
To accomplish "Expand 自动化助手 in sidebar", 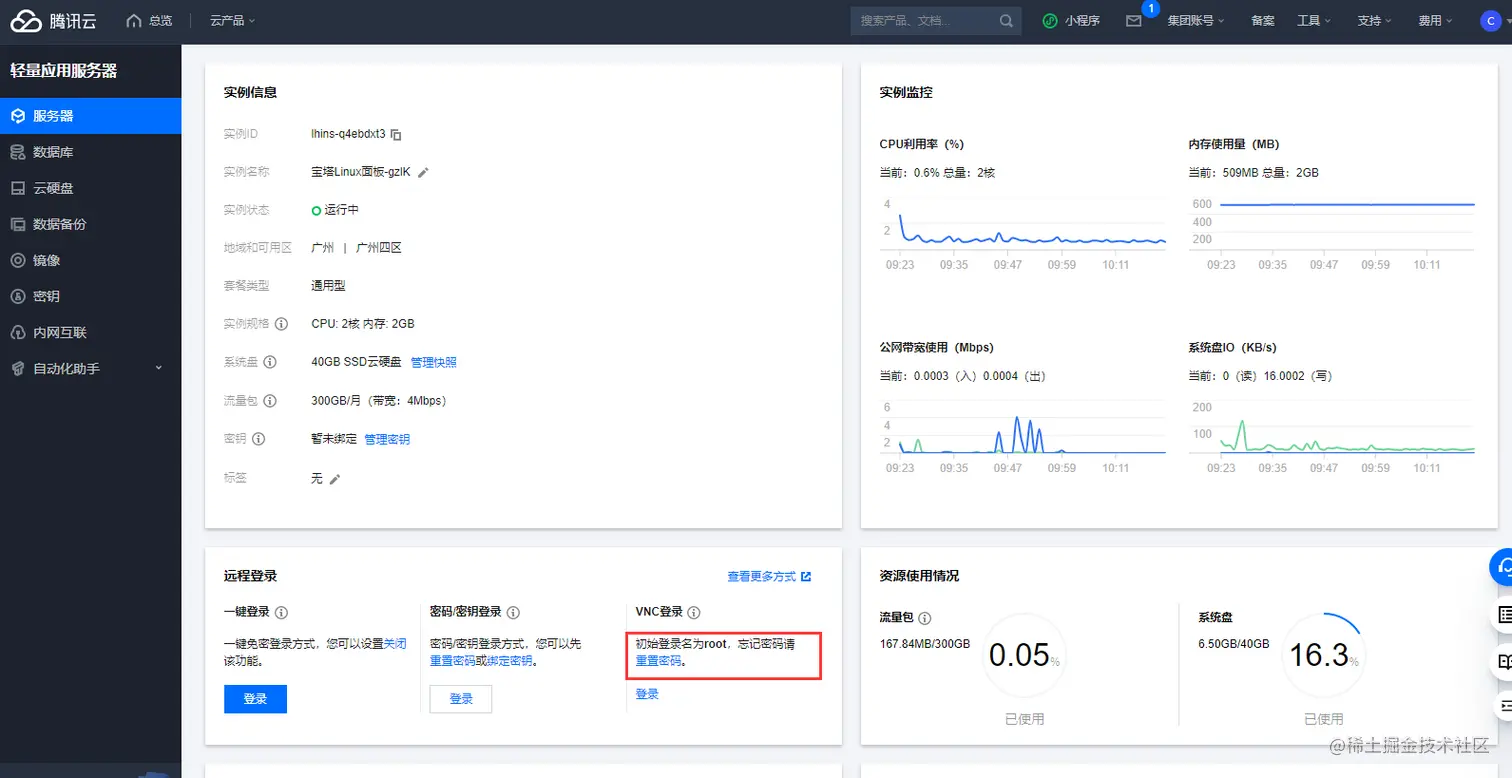I will tap(158, 368).
